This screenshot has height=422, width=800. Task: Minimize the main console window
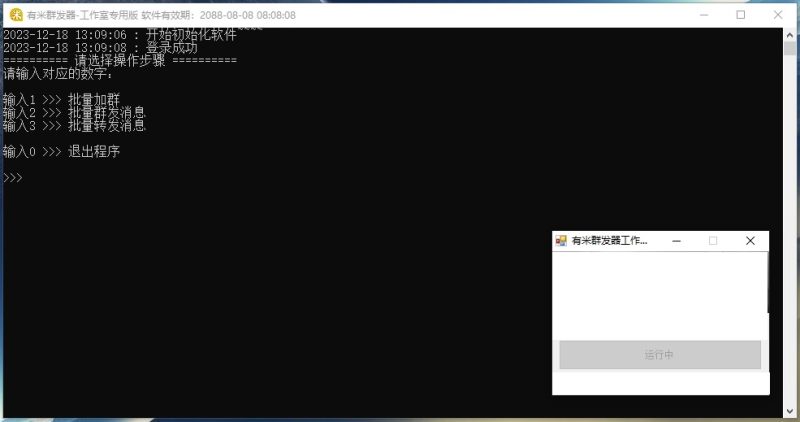[x=695, y=15]
